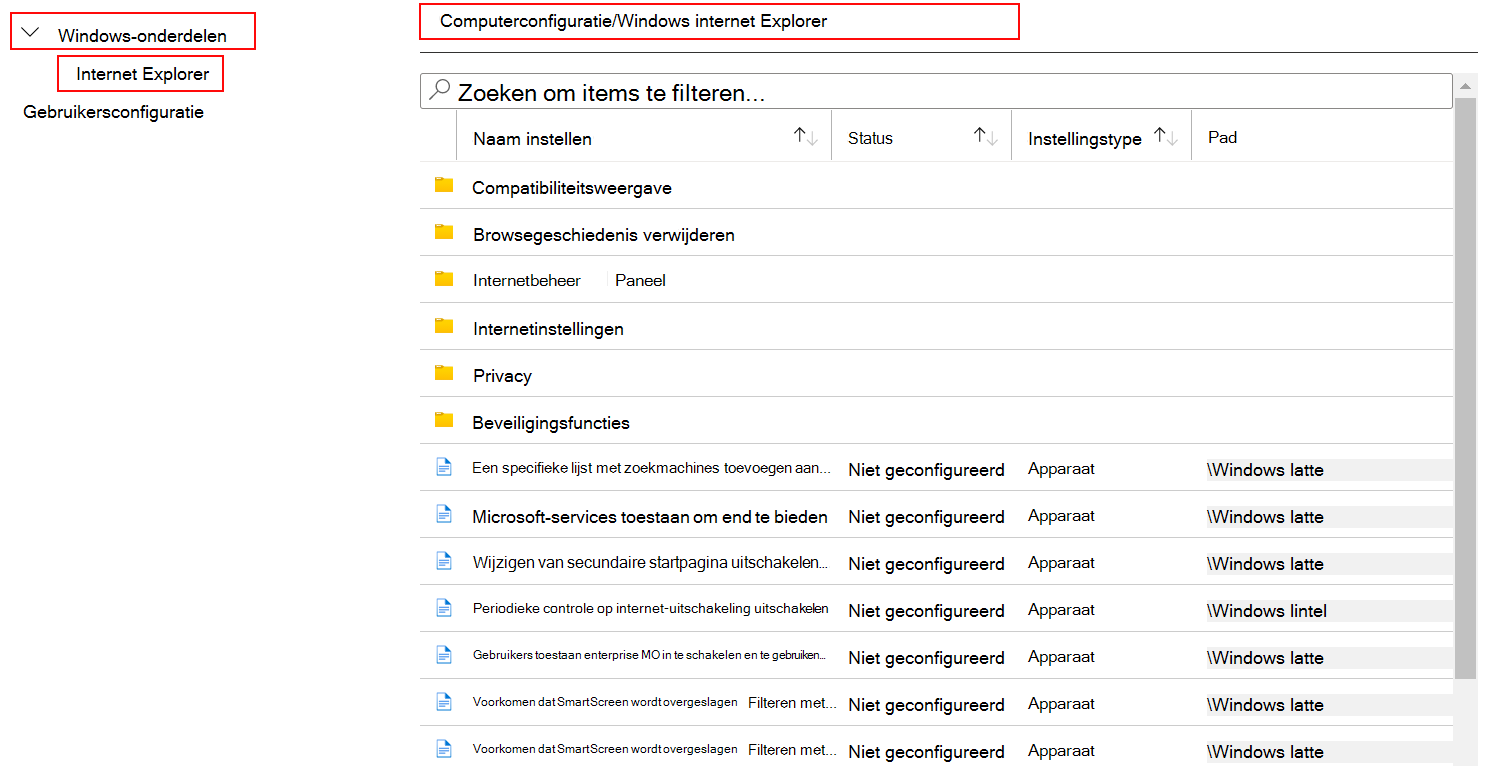Open the Internetinstellingen folder

[548, 329]
